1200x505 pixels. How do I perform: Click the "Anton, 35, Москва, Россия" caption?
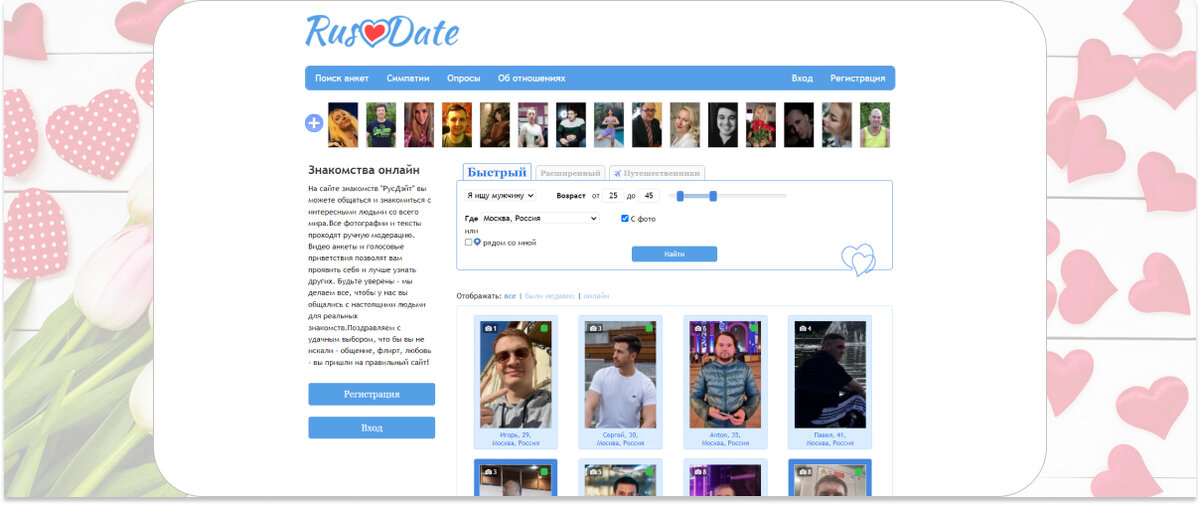click(725, 439)
